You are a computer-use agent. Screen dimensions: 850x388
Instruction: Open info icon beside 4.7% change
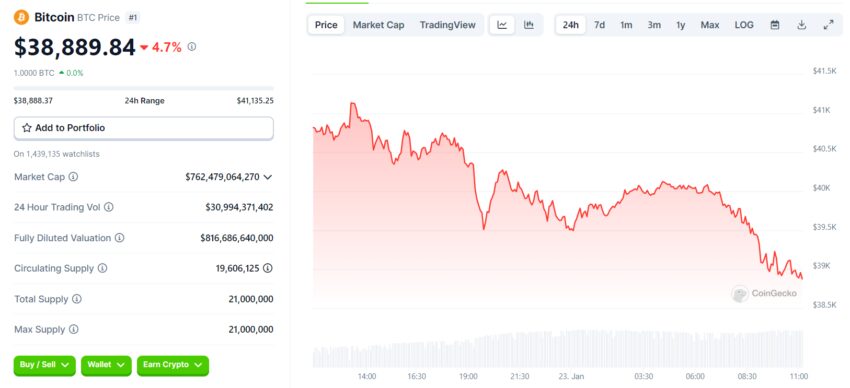coord(192,47)
